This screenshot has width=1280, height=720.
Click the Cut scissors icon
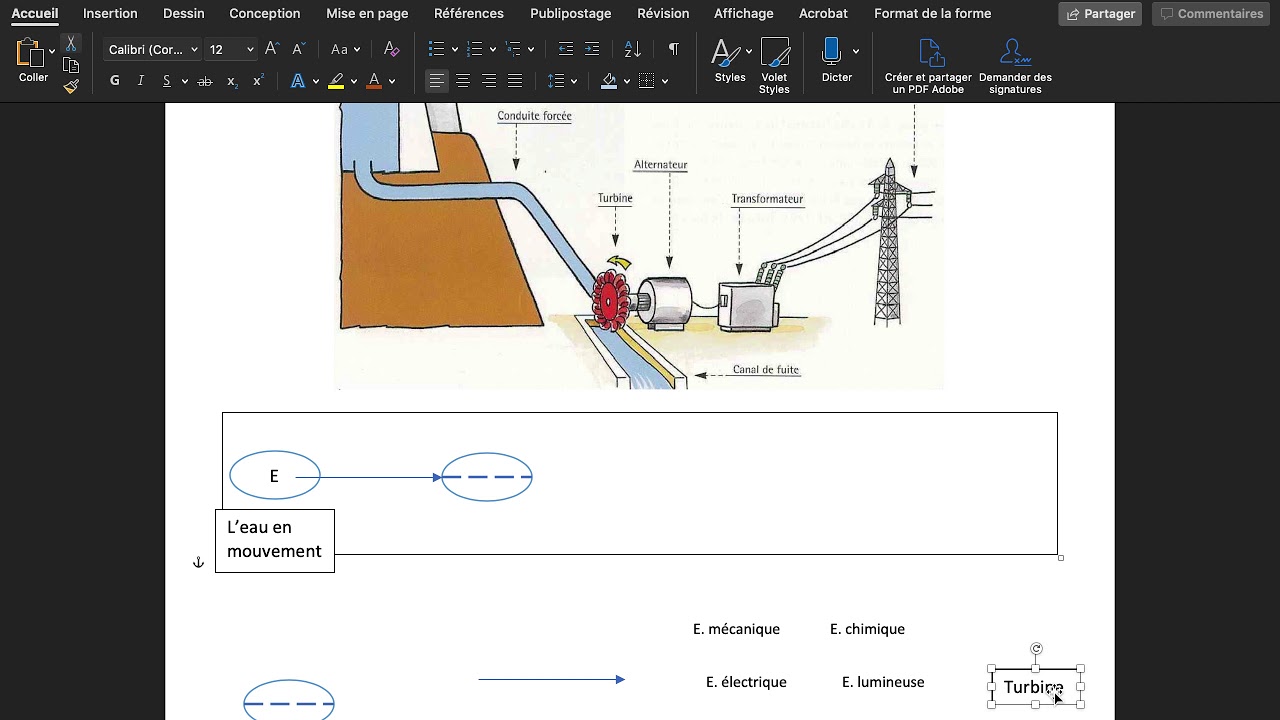point(71,44)
